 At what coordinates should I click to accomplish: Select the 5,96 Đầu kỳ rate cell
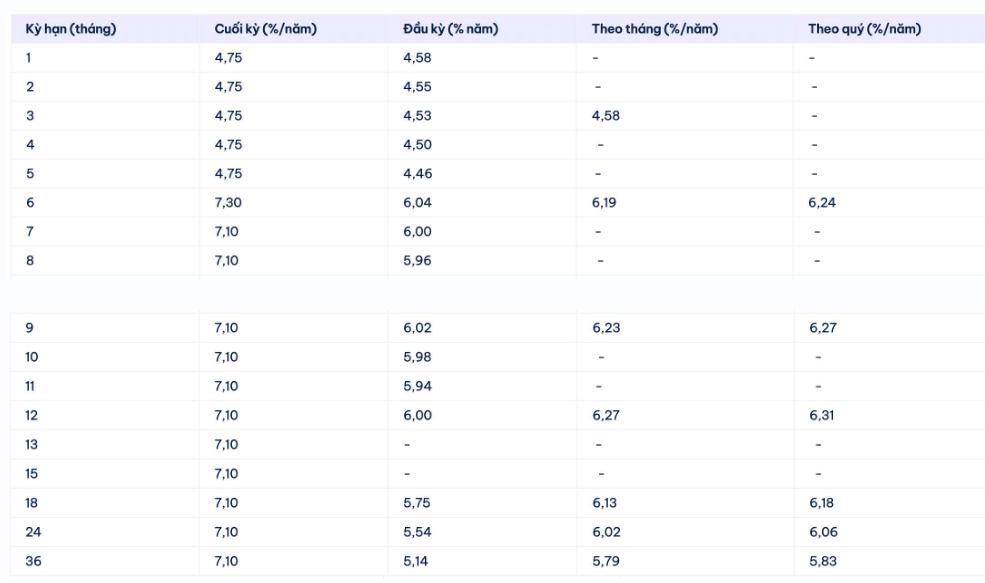point(417,261)
